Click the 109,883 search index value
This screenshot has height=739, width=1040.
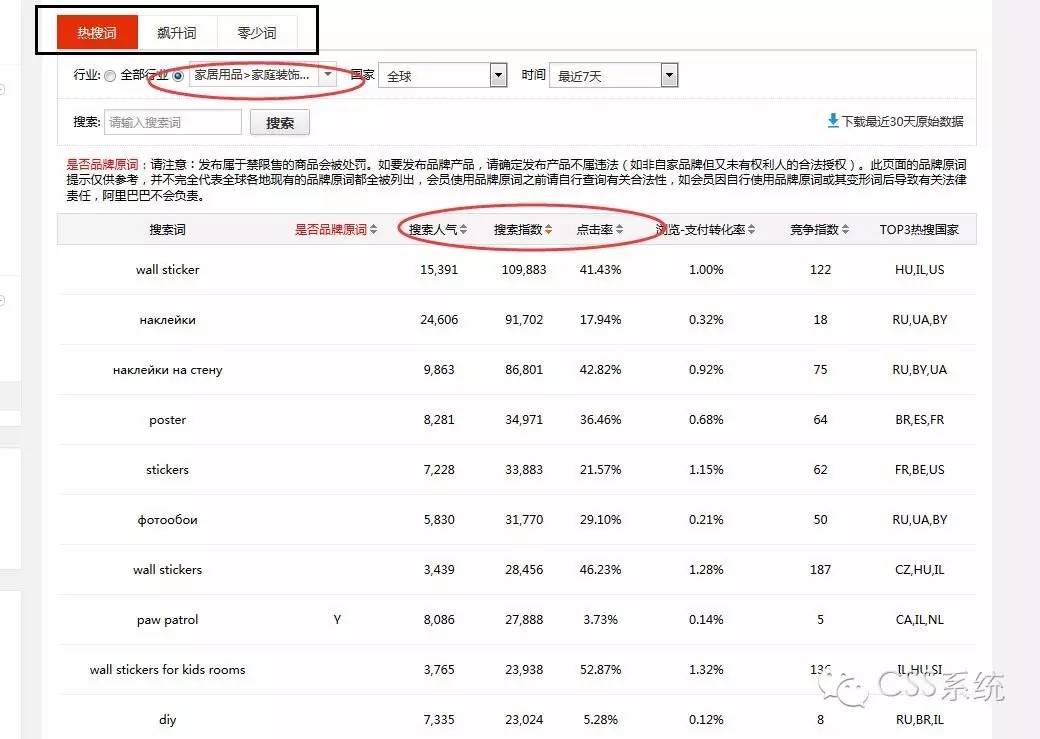click(524, 269)
